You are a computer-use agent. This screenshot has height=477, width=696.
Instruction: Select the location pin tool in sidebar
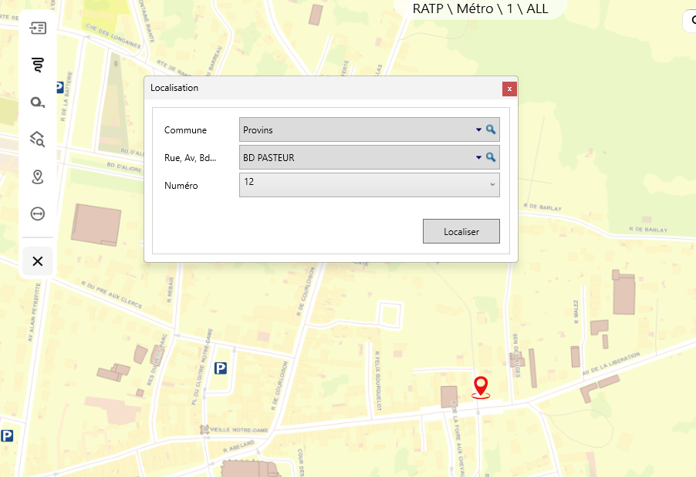pos(38,177)
